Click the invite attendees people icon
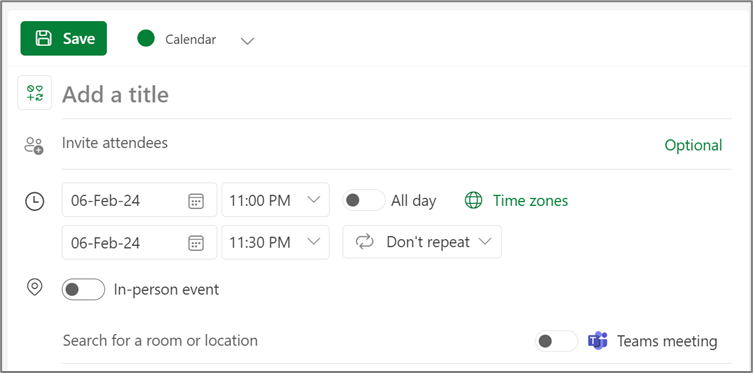This screenshot has height=373, width=753. point(34,145)
